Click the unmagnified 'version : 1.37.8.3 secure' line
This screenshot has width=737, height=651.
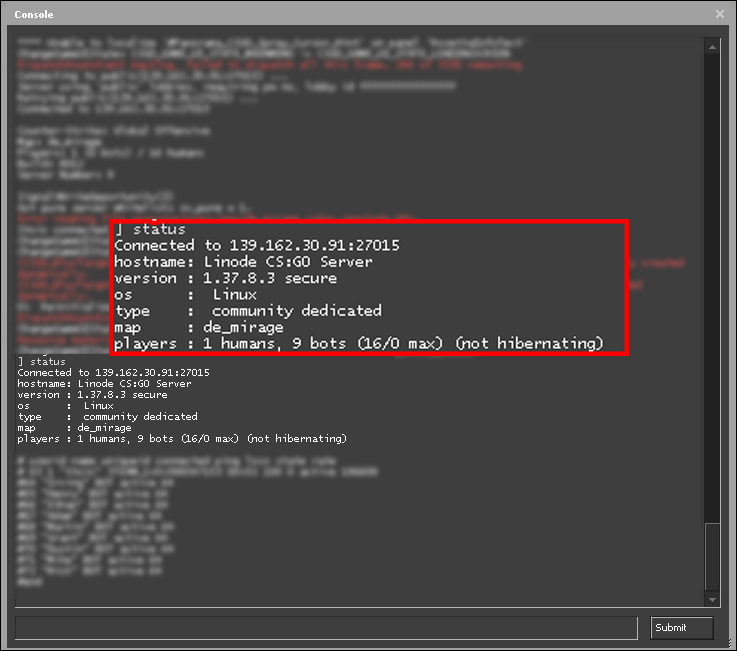coord(92,395)
